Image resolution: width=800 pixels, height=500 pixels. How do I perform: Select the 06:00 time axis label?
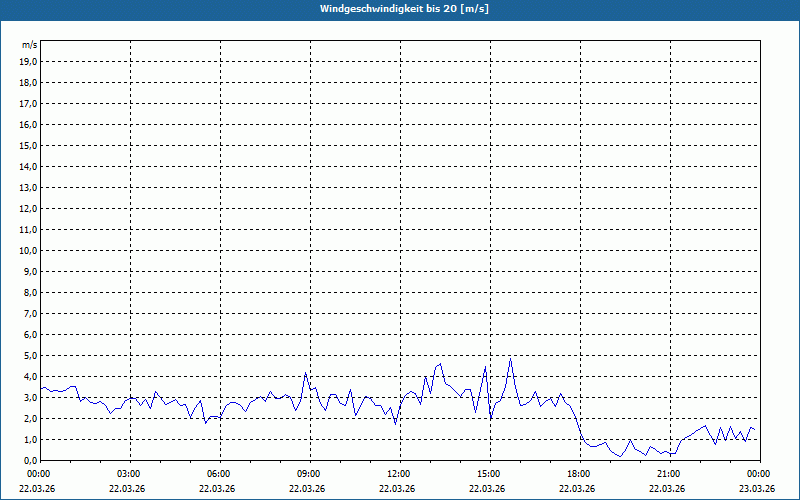coord(219,473)
